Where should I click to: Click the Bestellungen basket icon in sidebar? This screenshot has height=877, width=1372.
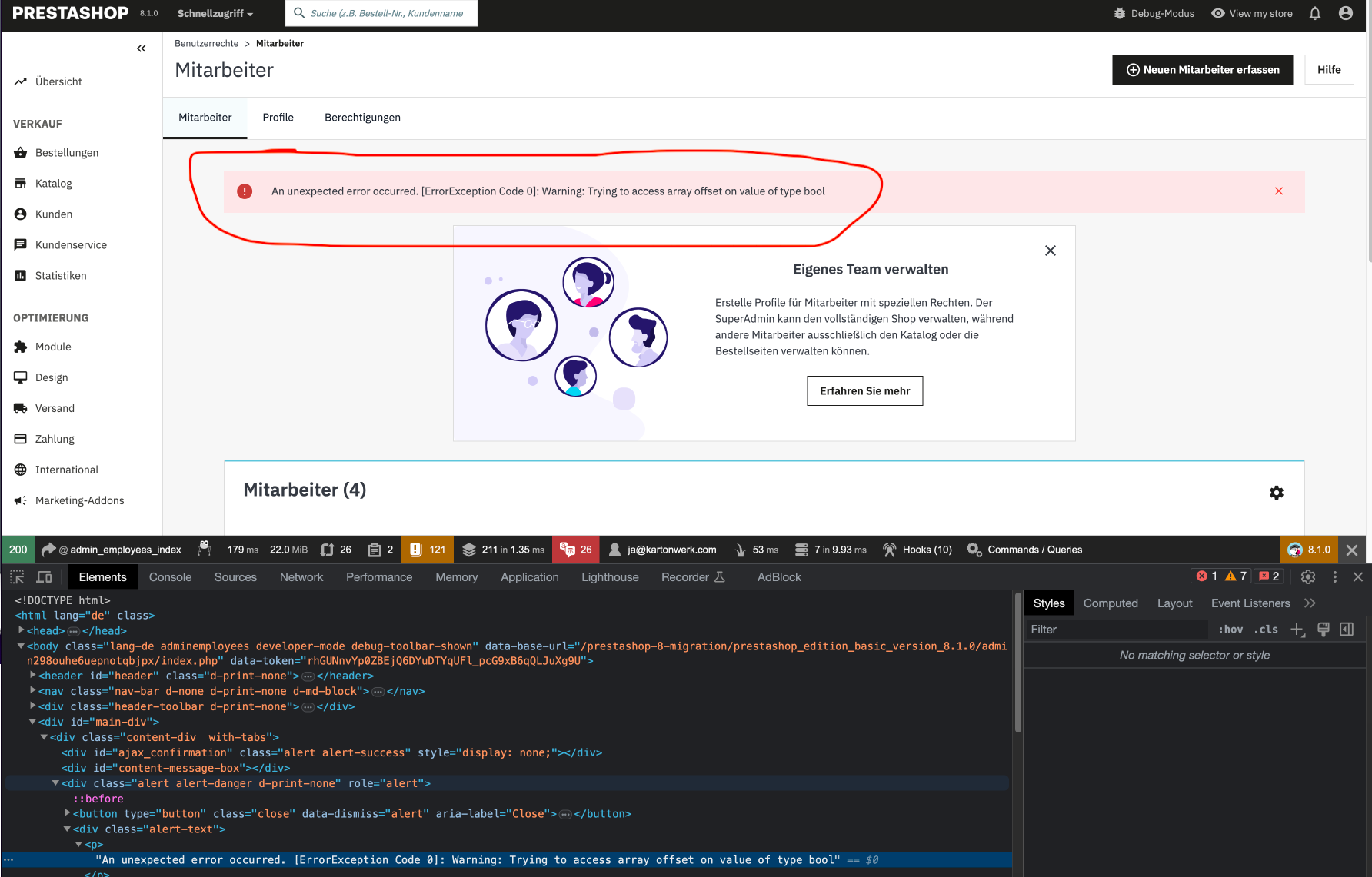coord(21,153)
